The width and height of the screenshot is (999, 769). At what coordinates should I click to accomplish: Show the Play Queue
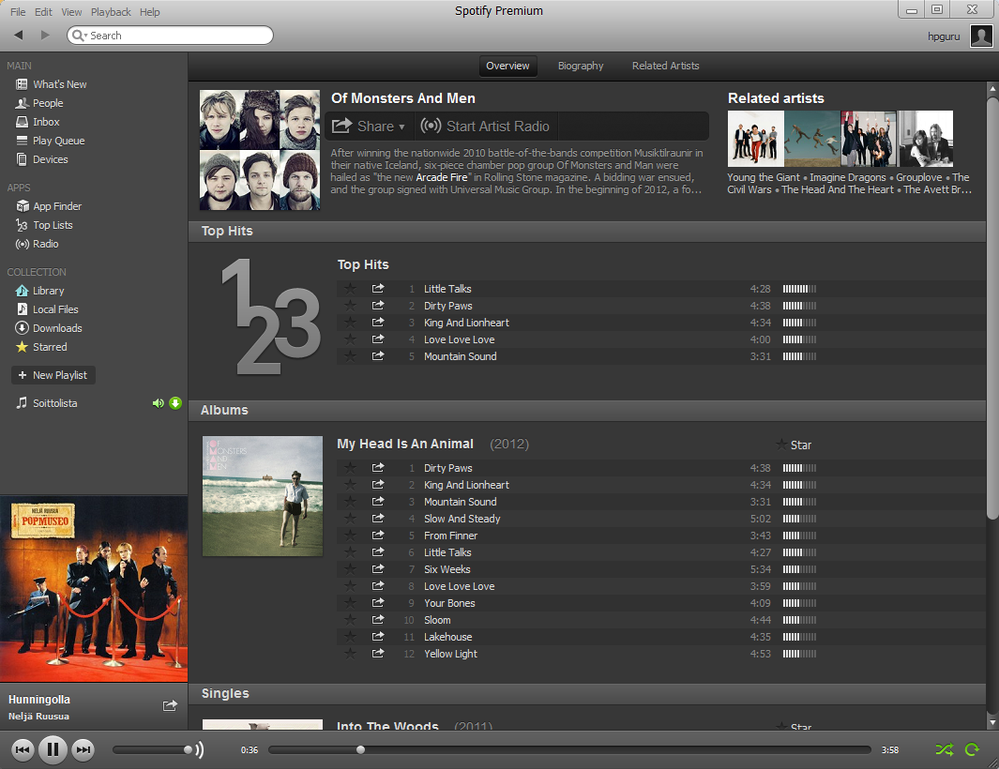(x=50, y=141)
